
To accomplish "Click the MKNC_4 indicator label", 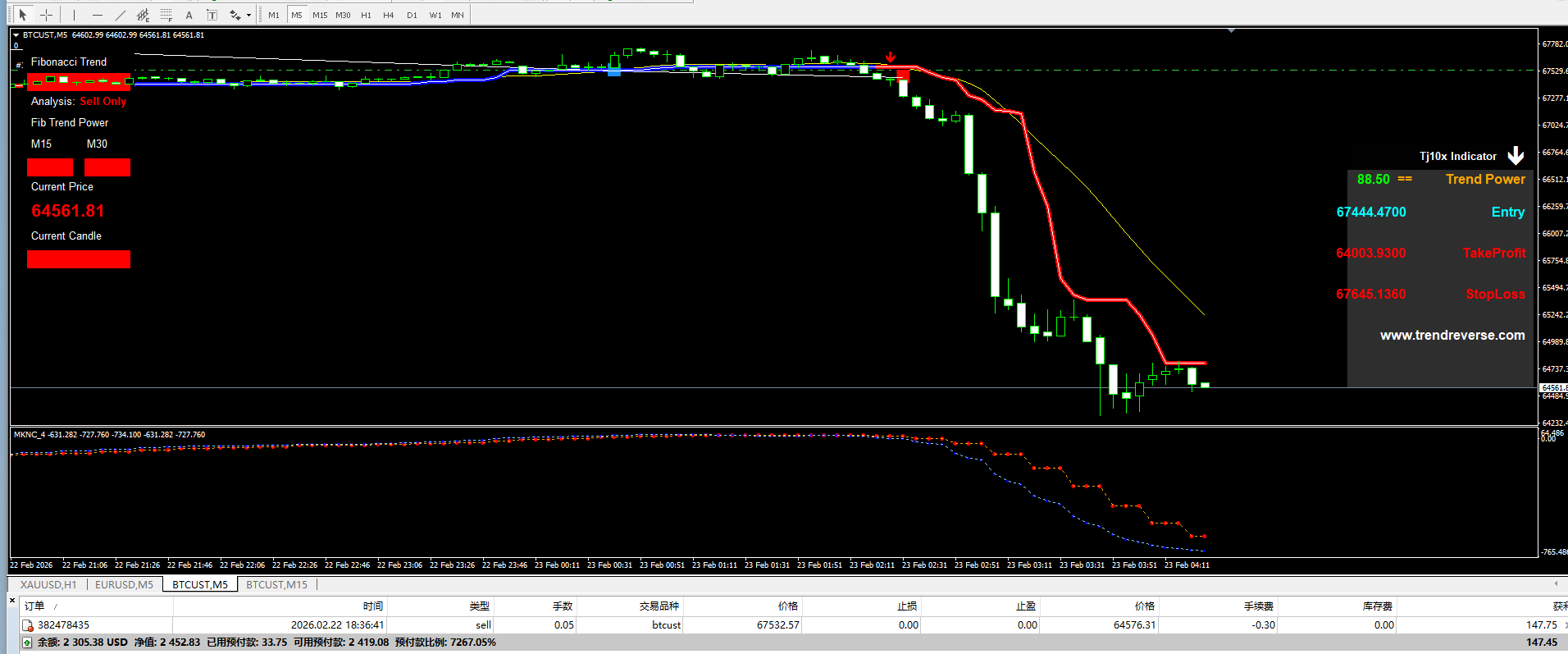I will [30, 435].
